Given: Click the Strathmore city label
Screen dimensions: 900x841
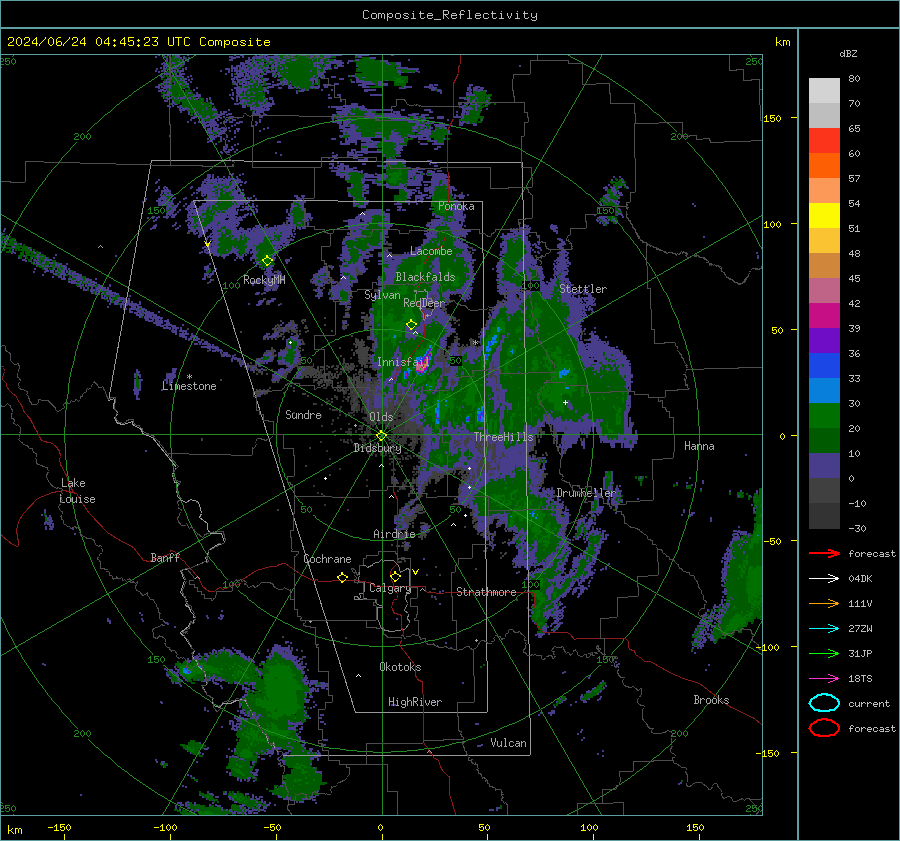Looking at the screenshot, I should [486, 592].
